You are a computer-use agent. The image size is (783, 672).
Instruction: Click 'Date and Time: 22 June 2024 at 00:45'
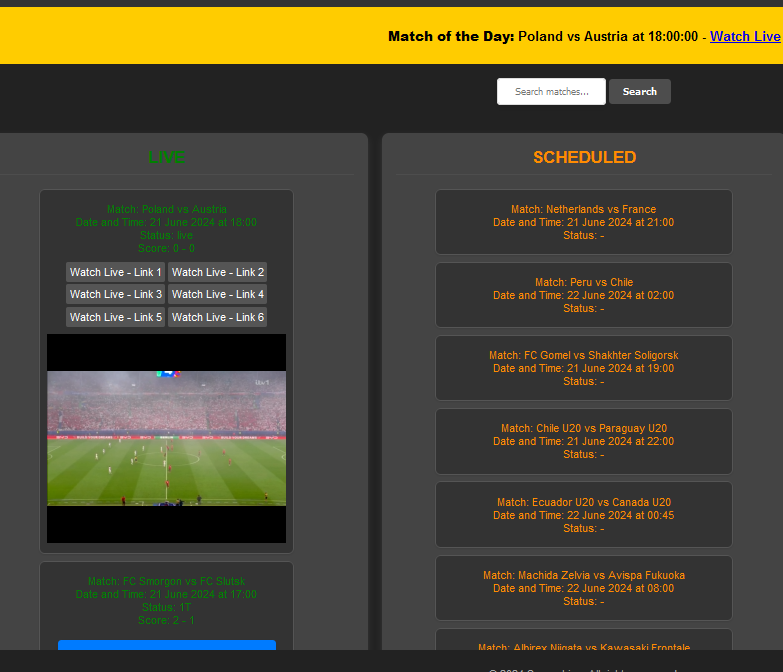coord(584,515)
